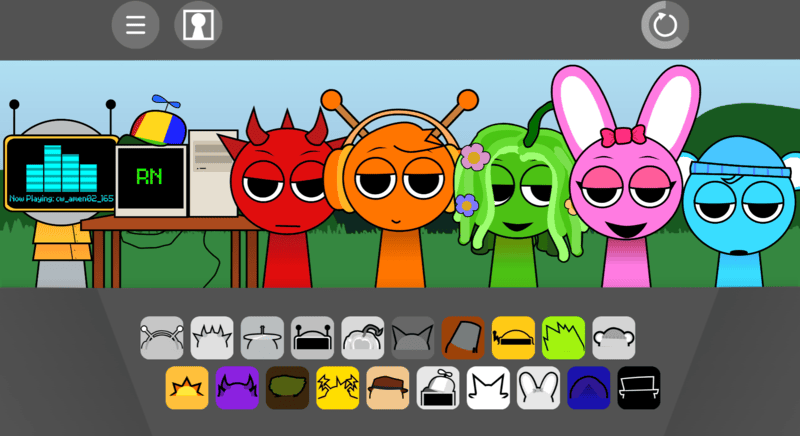The width and height of the screenshot is (800, 436).
Task: Open the hamburger menu
Action: click(x=135, y=25)
